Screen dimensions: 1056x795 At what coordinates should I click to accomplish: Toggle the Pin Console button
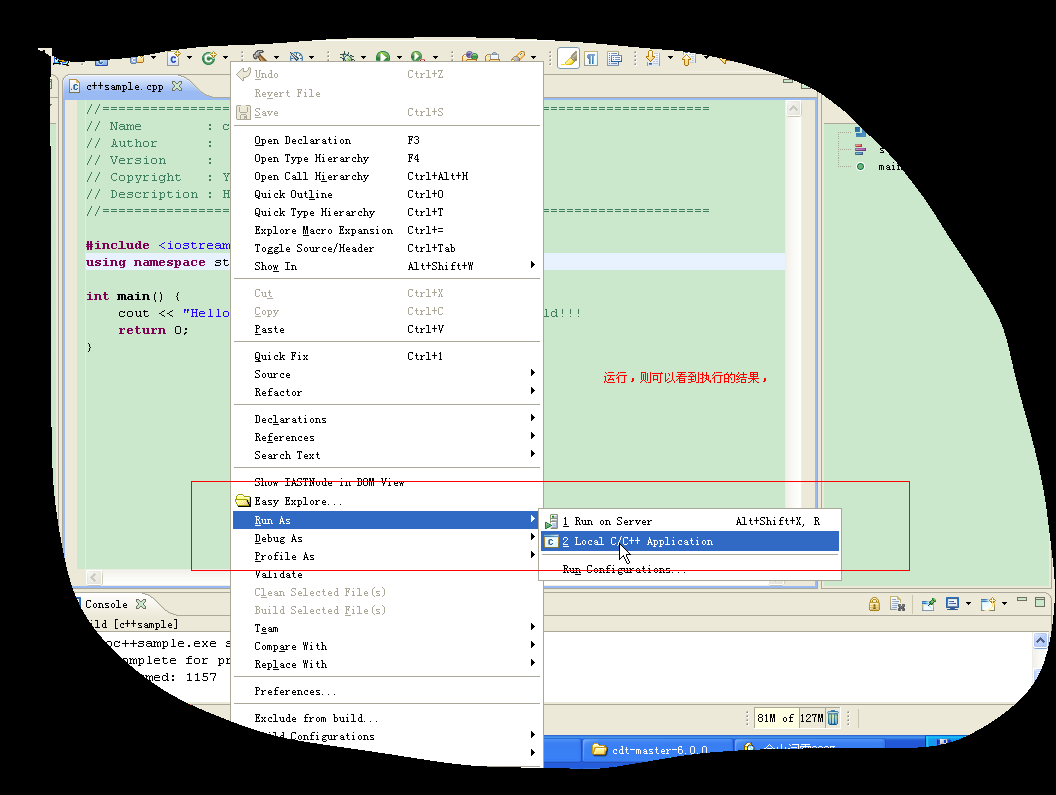click(x=928, y=604)
